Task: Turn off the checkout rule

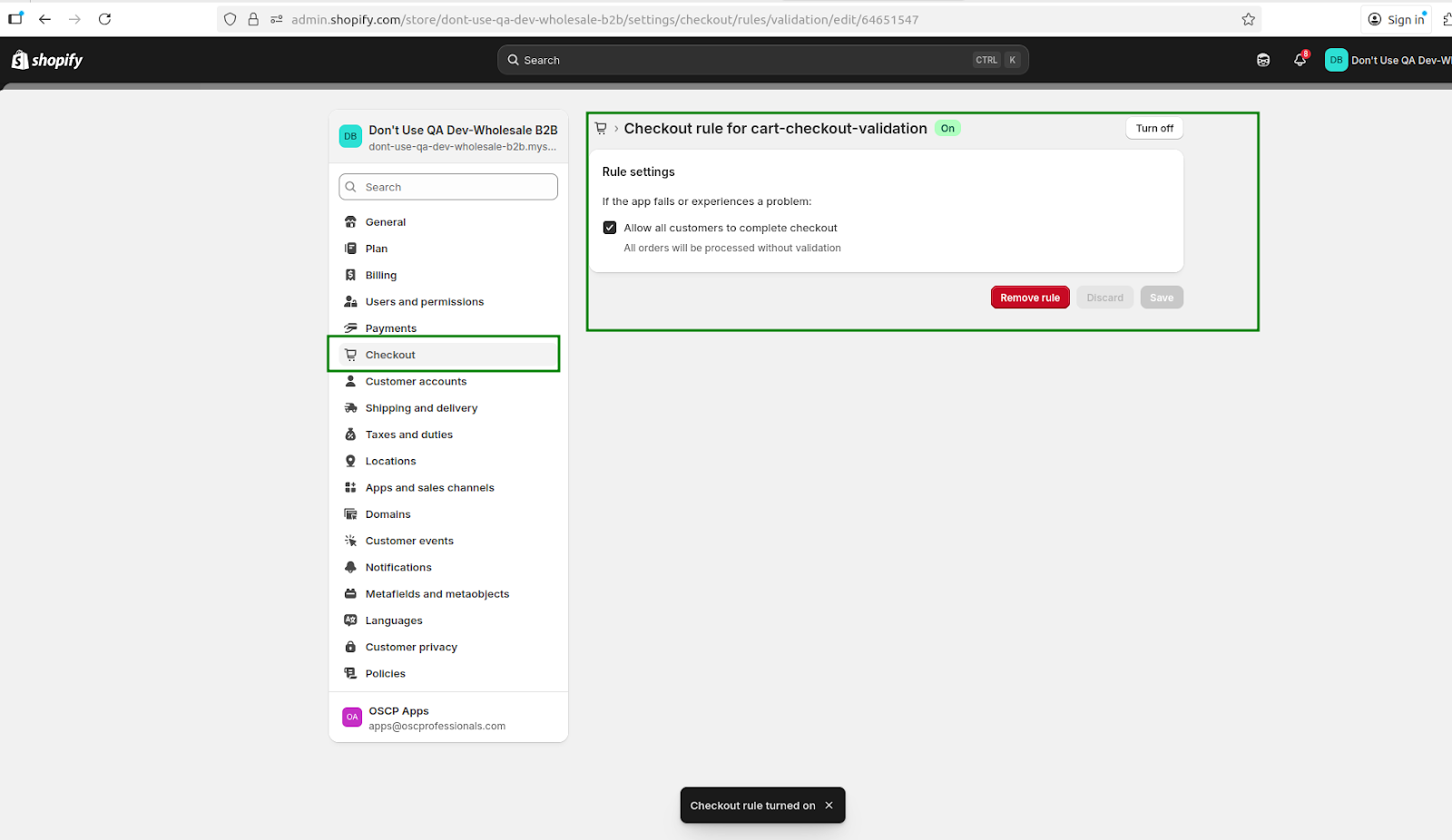Action: tap(1153, 129)
